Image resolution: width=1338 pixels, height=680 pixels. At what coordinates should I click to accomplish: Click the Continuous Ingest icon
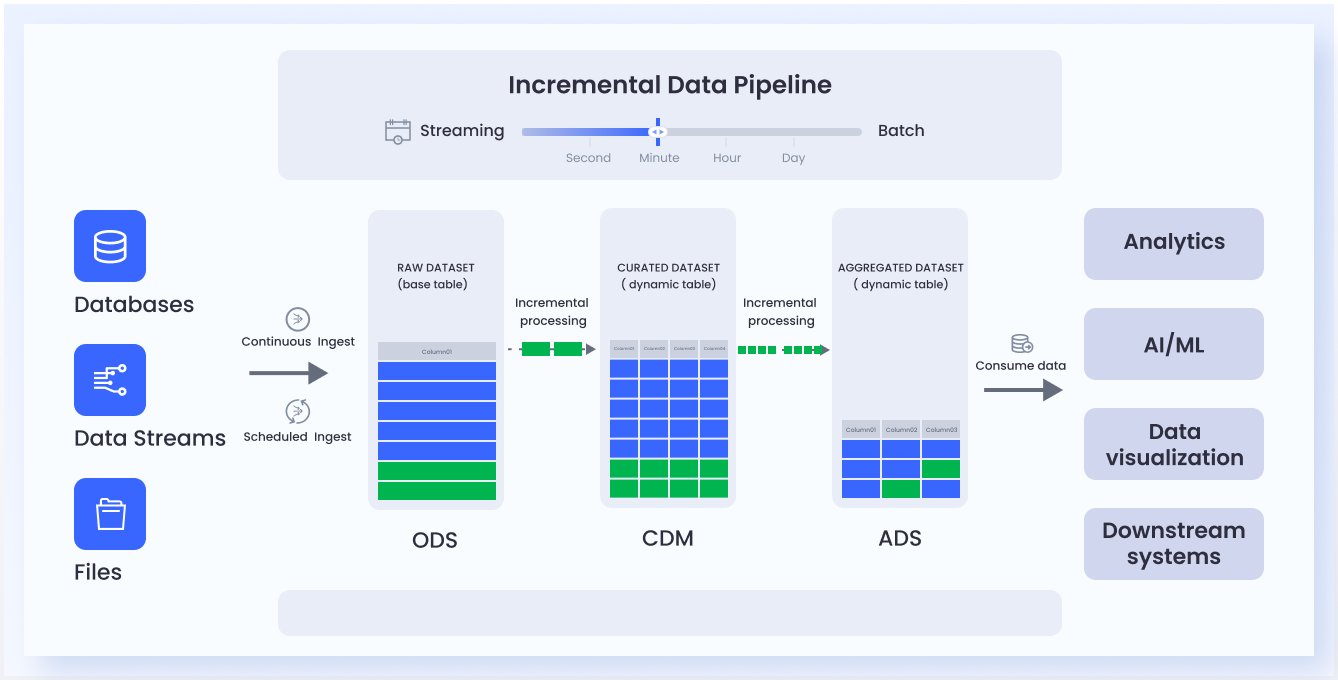[x=297, y=319]
